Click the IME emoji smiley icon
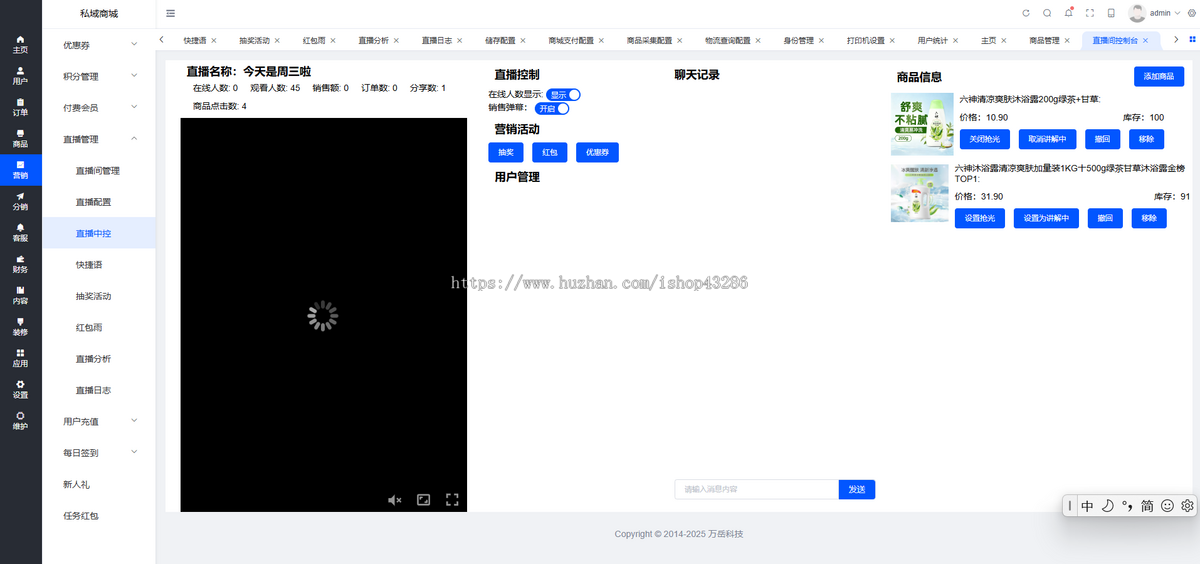 pos(1167,506)
